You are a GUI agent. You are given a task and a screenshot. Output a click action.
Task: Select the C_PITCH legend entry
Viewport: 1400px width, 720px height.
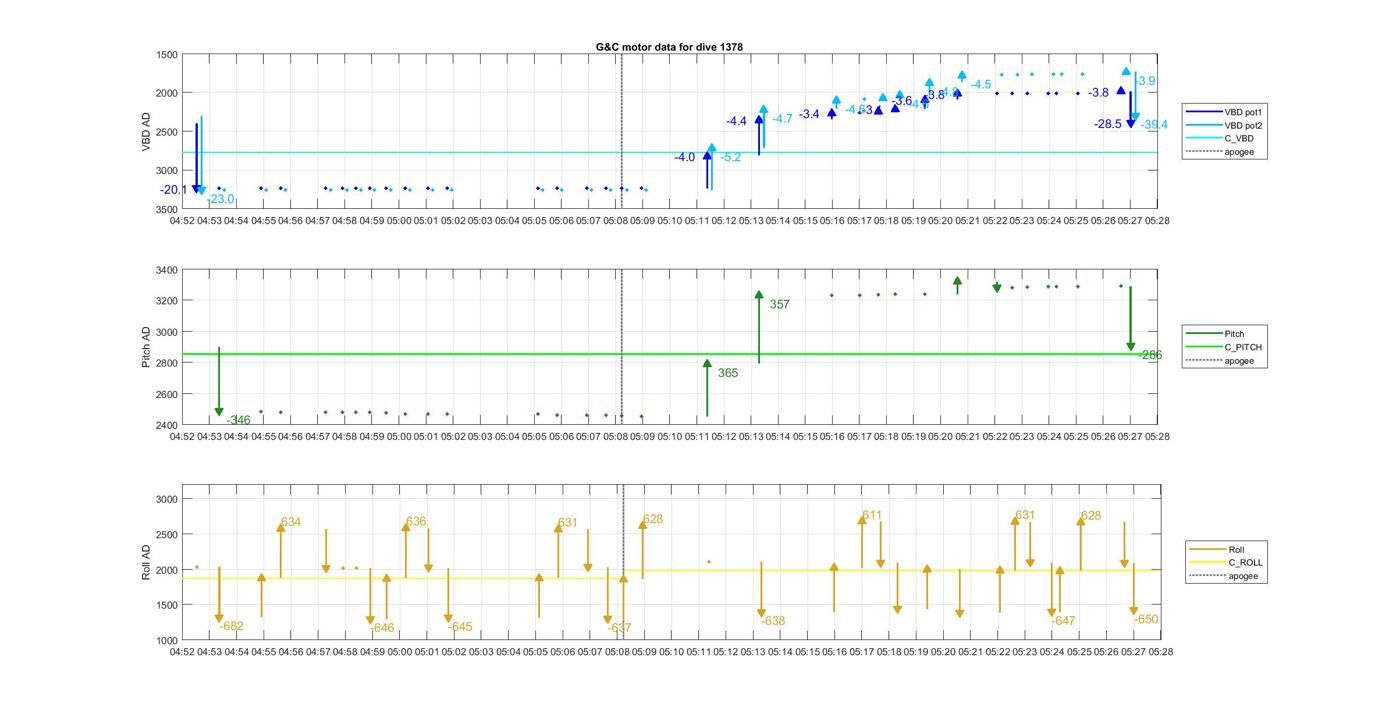[x=1243, y=347]
